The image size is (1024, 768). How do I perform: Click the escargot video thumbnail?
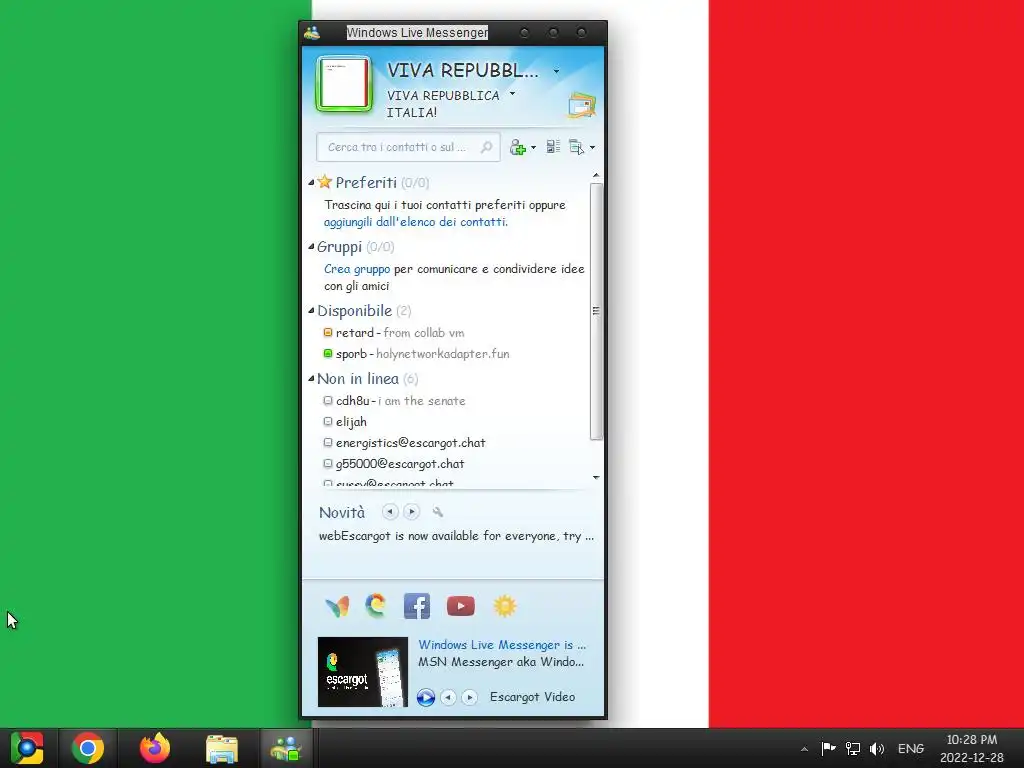362,672
